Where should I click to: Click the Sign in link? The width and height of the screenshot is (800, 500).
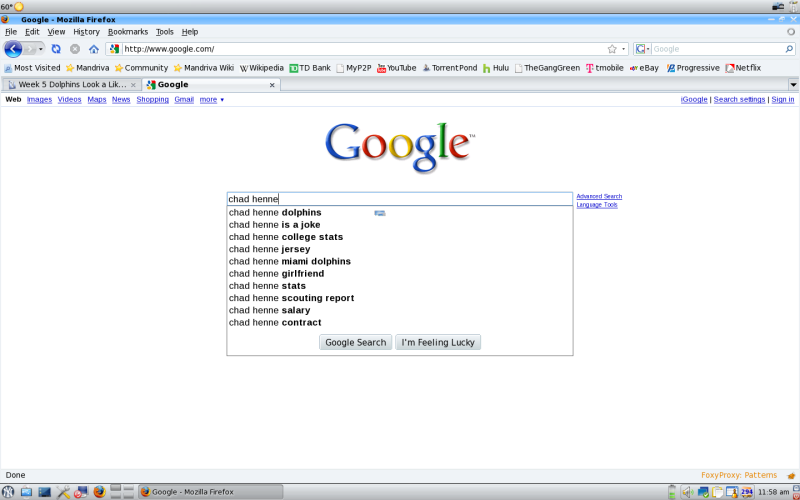783,99
